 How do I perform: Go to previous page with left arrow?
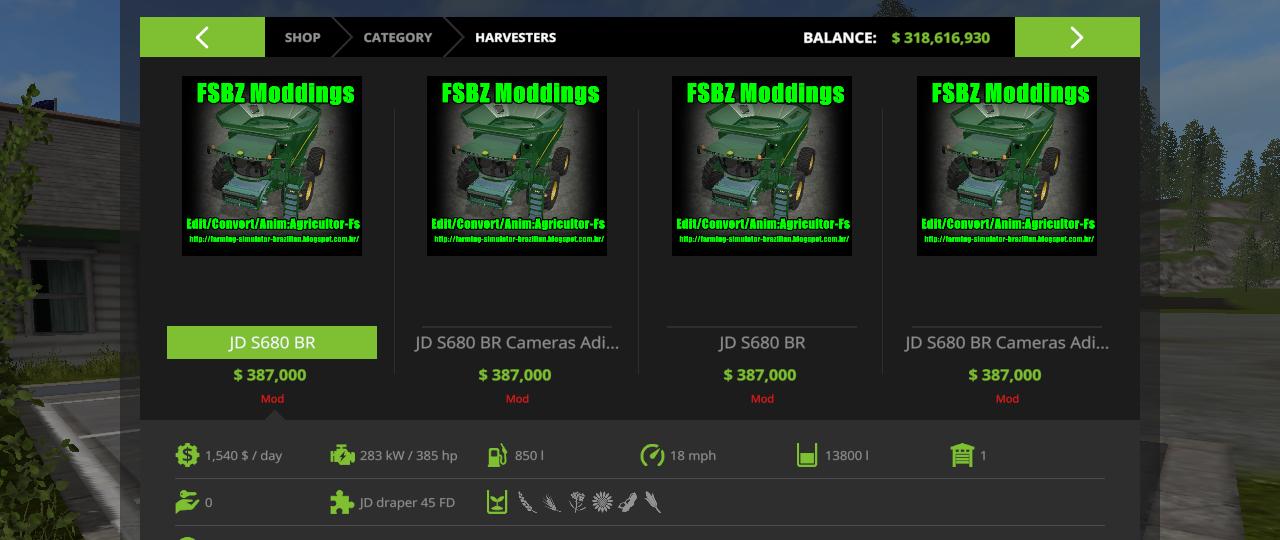202,37
